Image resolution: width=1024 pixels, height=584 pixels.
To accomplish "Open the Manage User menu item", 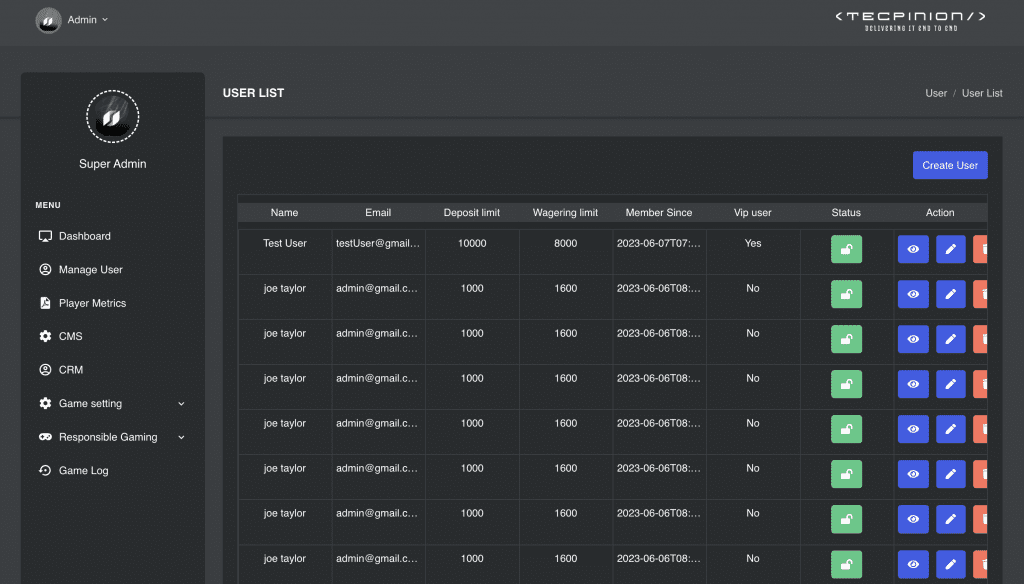I will pyautogui.click(x=90, y=269).
